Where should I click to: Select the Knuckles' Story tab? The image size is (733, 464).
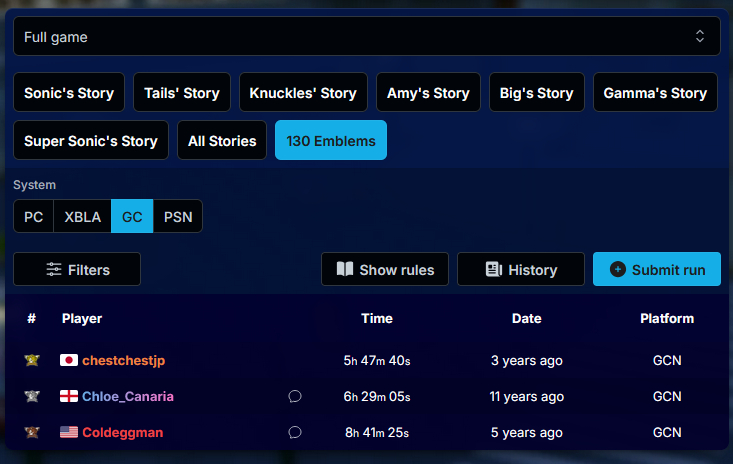coord(303,93)
